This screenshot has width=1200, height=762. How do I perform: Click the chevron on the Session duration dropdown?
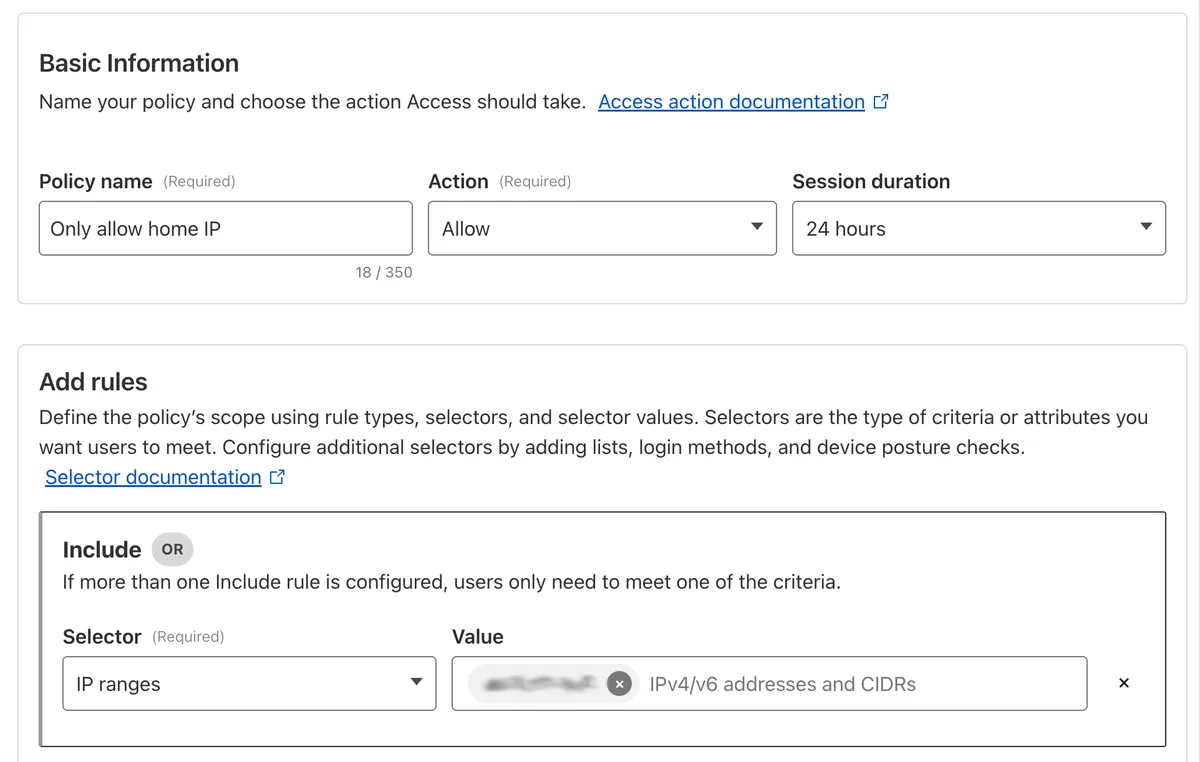(1146, 228)
